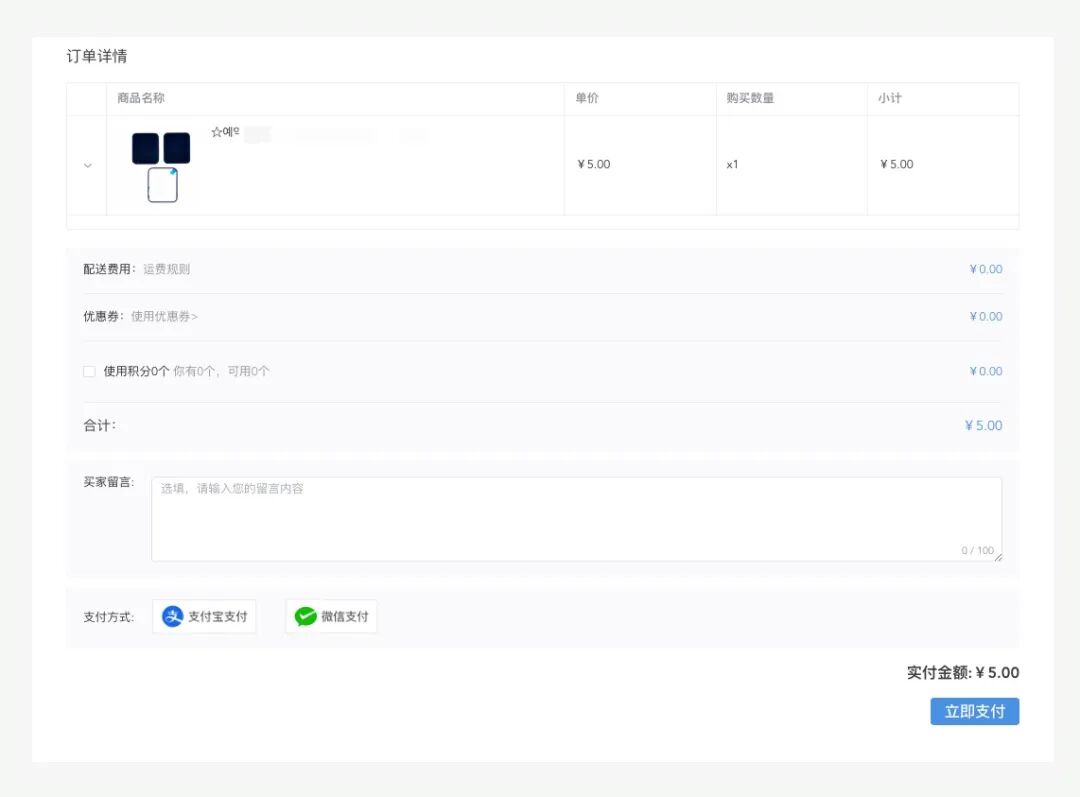Image resolution: width=1080 pixels, height=797 pixels.
Task: Click the 实付金额 ¥5.00 text
Action: pyautogui.click(x=963, y=672)
